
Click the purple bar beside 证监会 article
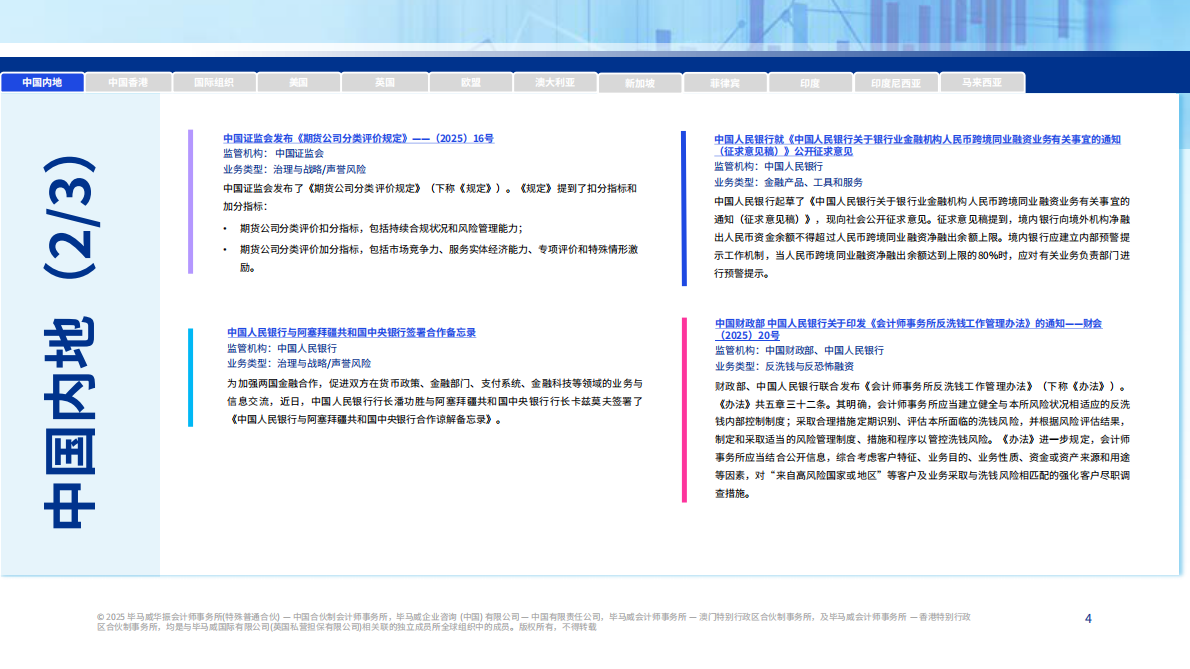pos(190,201)
